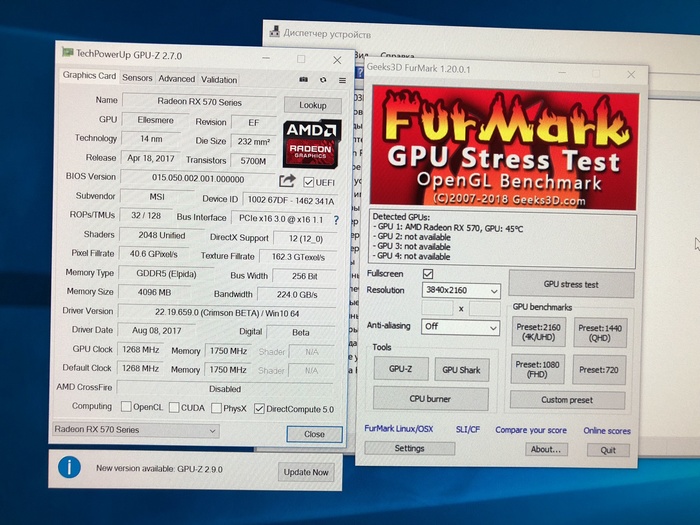The height and width of the screenshot is (525, 700).
Task: Toggle the DirectCompute 5.0 checkbox
Action: [x=259, y=408]
